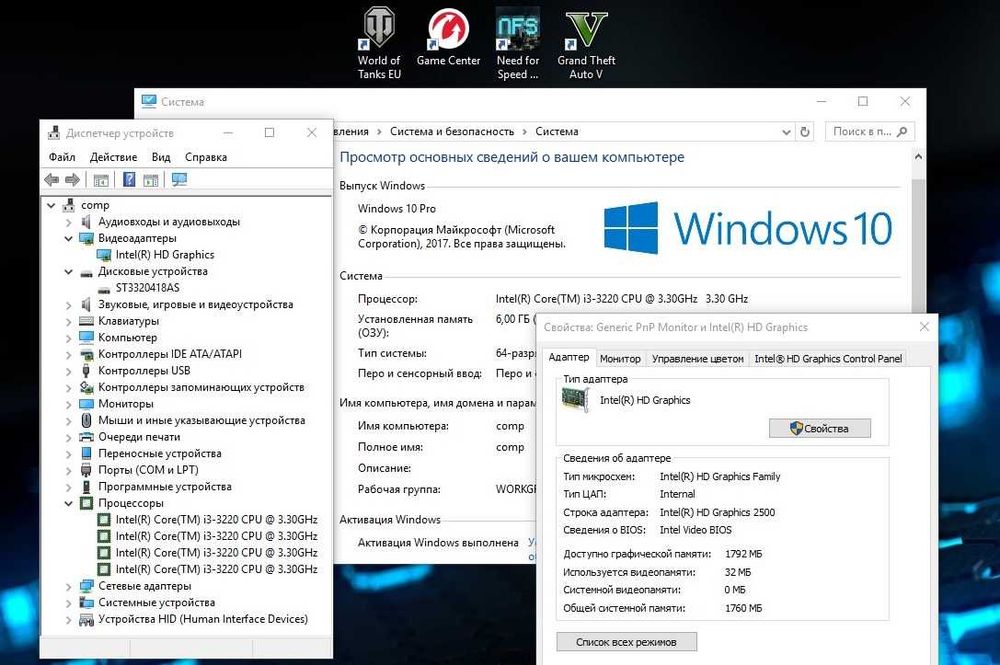Image resolution: width=1000 pixels, height=665 pixels.
Task: Click the Порты (COM и LPT) icon
Action: point(86,470)
